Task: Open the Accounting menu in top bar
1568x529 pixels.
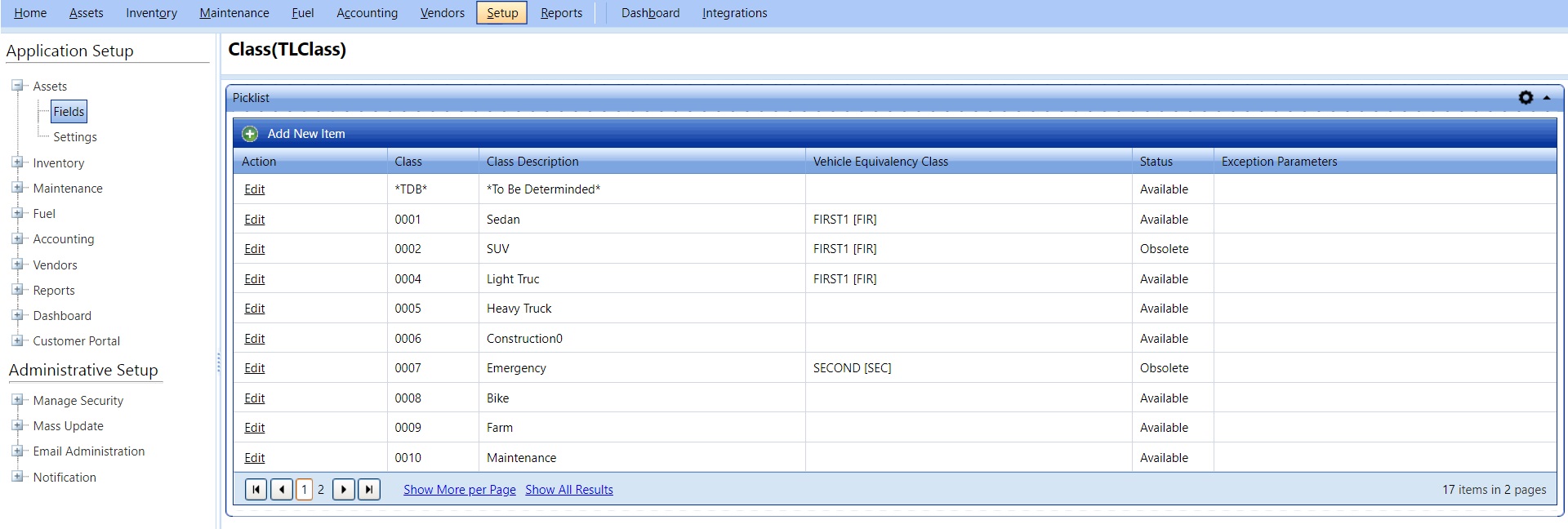Action: pos(367,13)
